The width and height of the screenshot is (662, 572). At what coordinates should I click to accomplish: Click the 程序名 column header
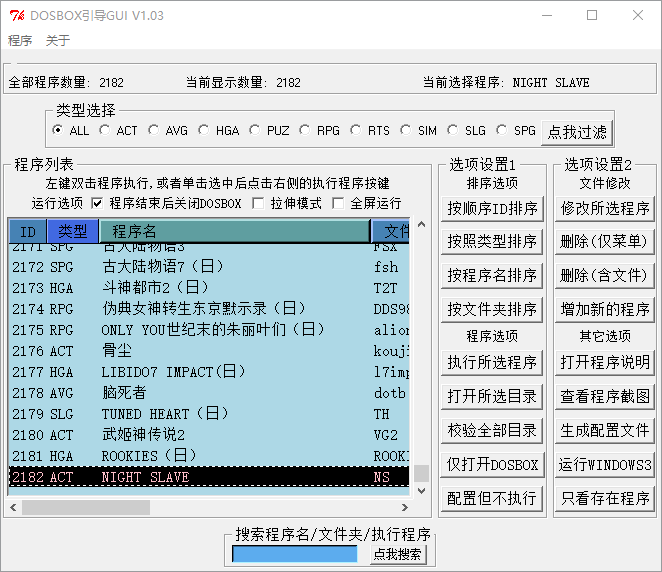click(x=234, y=231)
